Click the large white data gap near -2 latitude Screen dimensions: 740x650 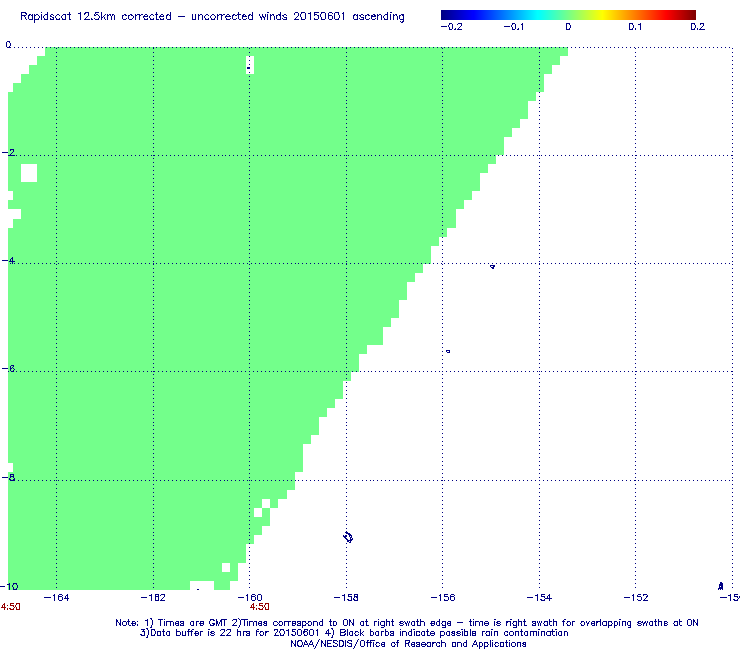point(29,173)
